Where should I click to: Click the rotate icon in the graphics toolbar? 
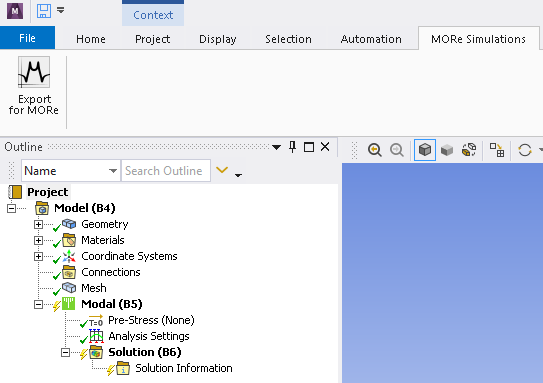(x=525, y=150)
